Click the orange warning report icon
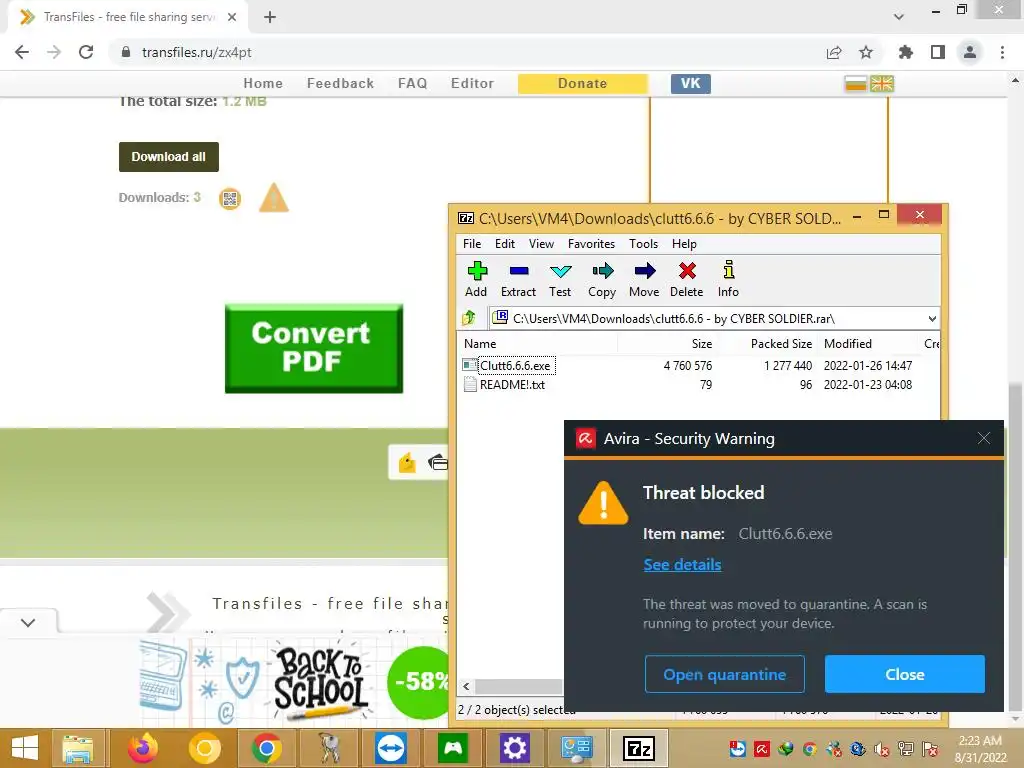Screen dimensions: 1024x768 click(274, 198)
